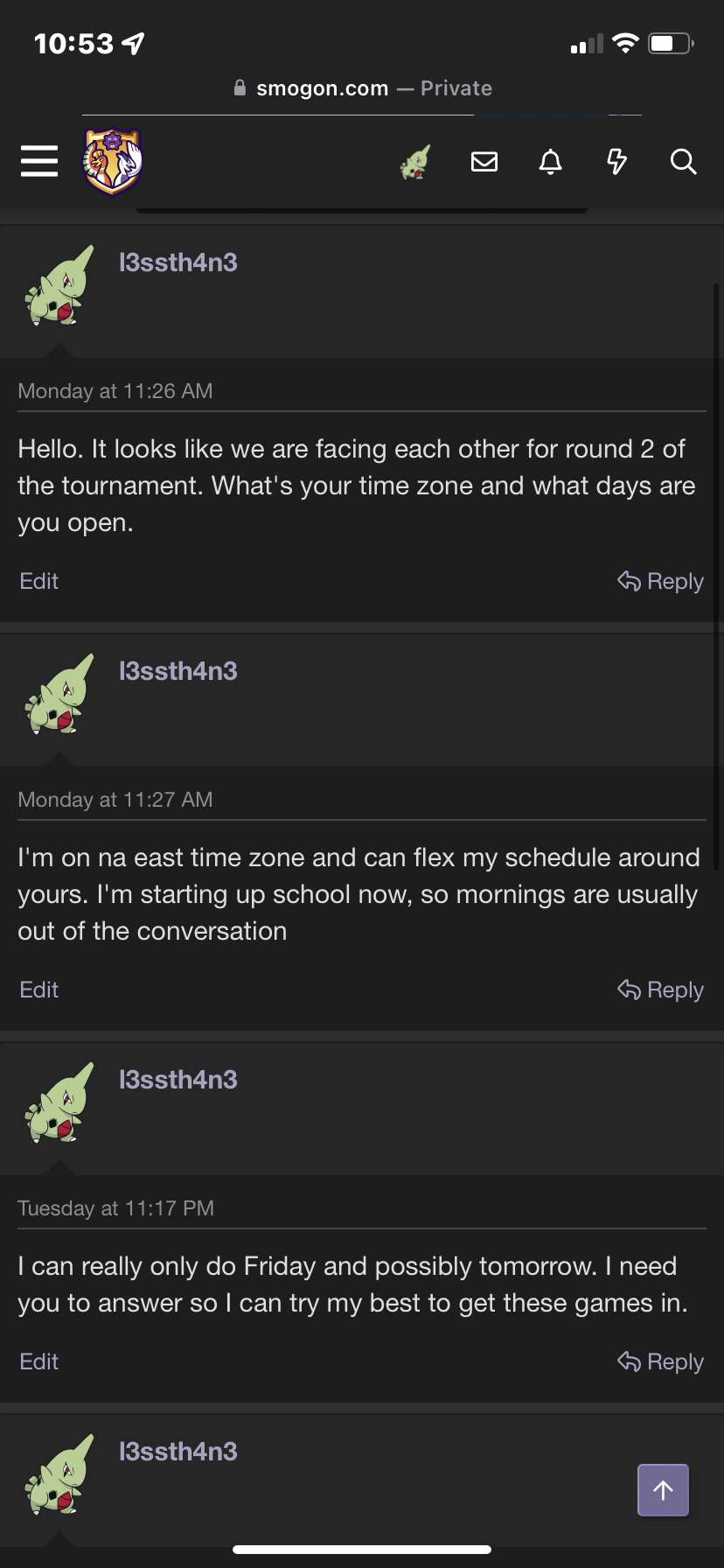724x1568 pixels.
Task: Reply to the Tuesday 11:17 PM message
Action: click(x=661, y=1361)
